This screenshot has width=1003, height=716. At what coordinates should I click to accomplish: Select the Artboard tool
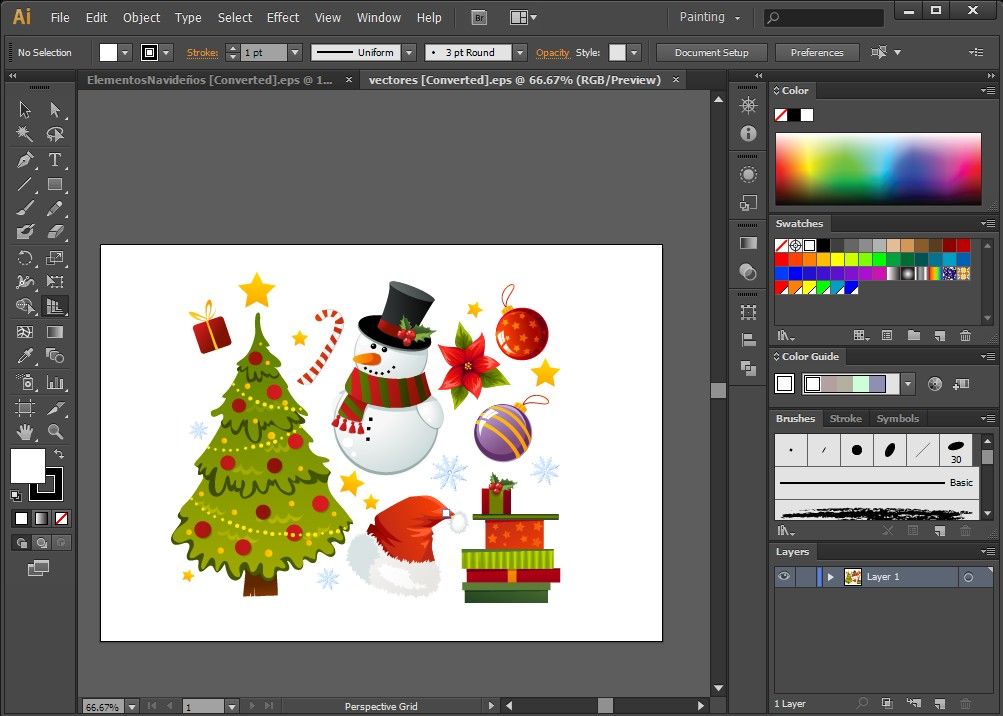point(24,408)
